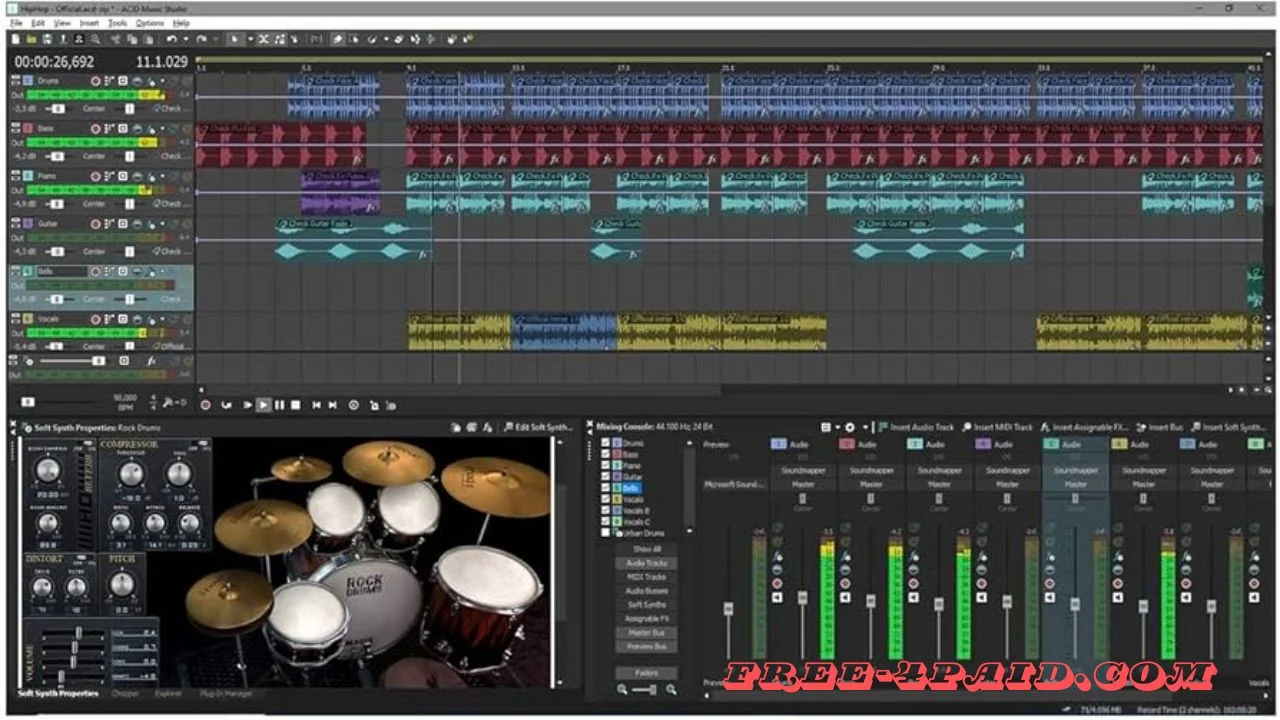The image size is (1280, 720).
Task: Click the Faders button in Mixing Console
Action: tap(647, 673)
